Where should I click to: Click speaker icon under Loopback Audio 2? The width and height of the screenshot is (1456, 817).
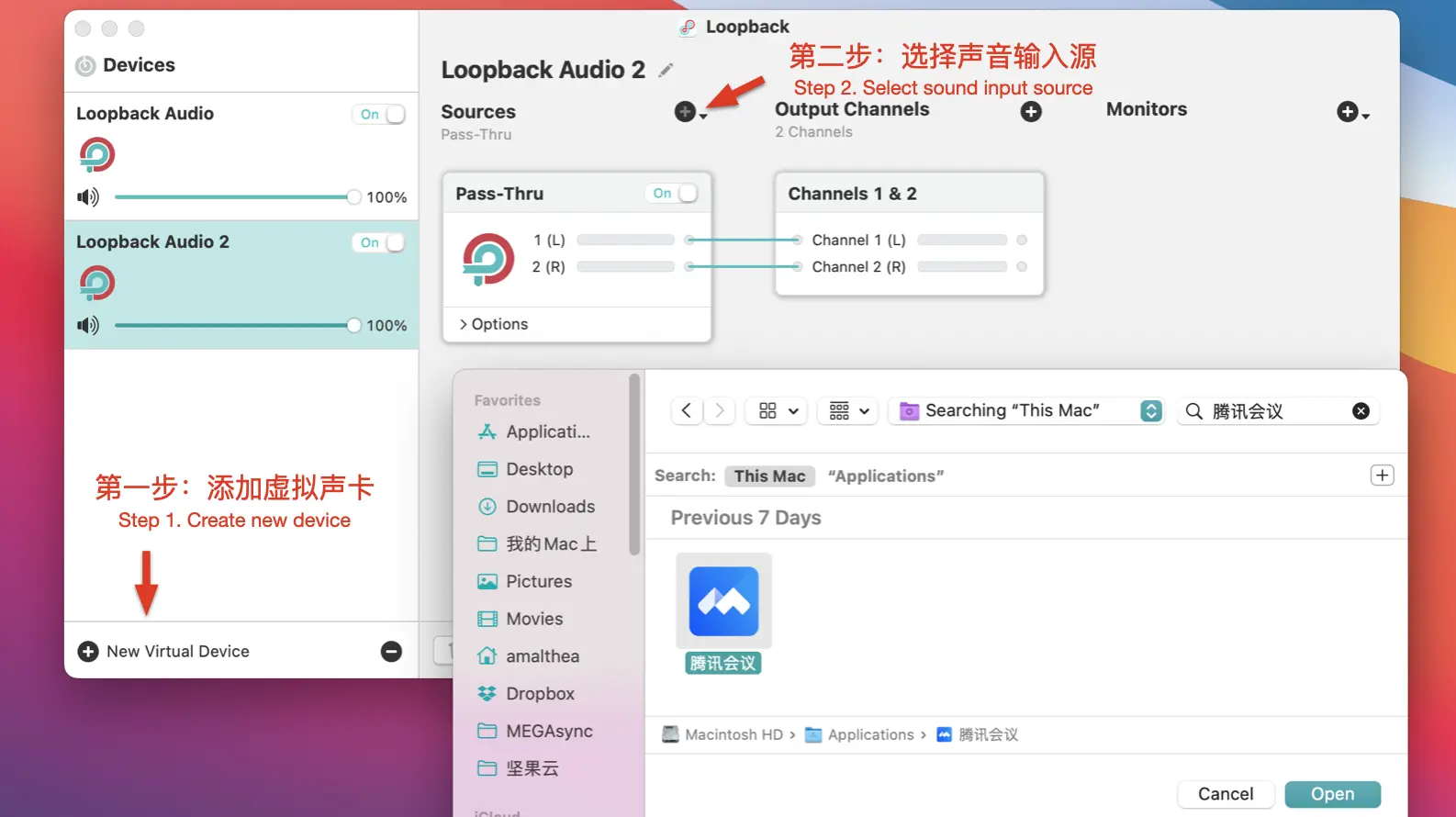(88, 326)
